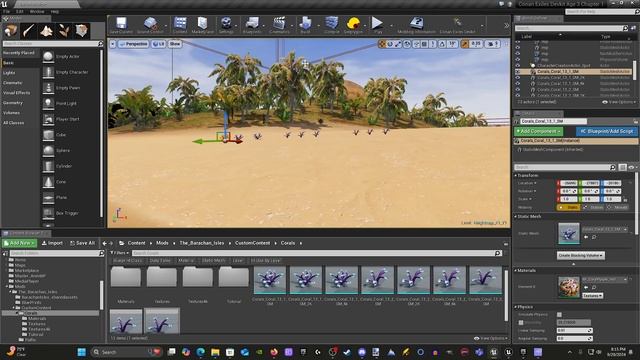Viewport: 640px width, 360px height.
Task: Open viewport options arrow dropdown
Action: tap(113, 44)
